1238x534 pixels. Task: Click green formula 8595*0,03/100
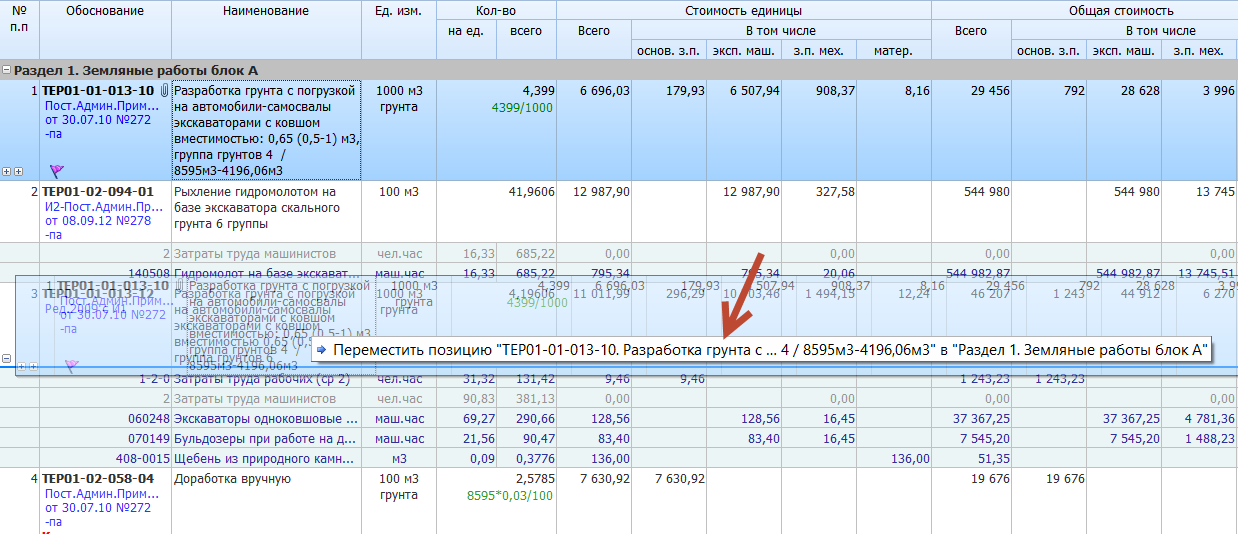511,495
